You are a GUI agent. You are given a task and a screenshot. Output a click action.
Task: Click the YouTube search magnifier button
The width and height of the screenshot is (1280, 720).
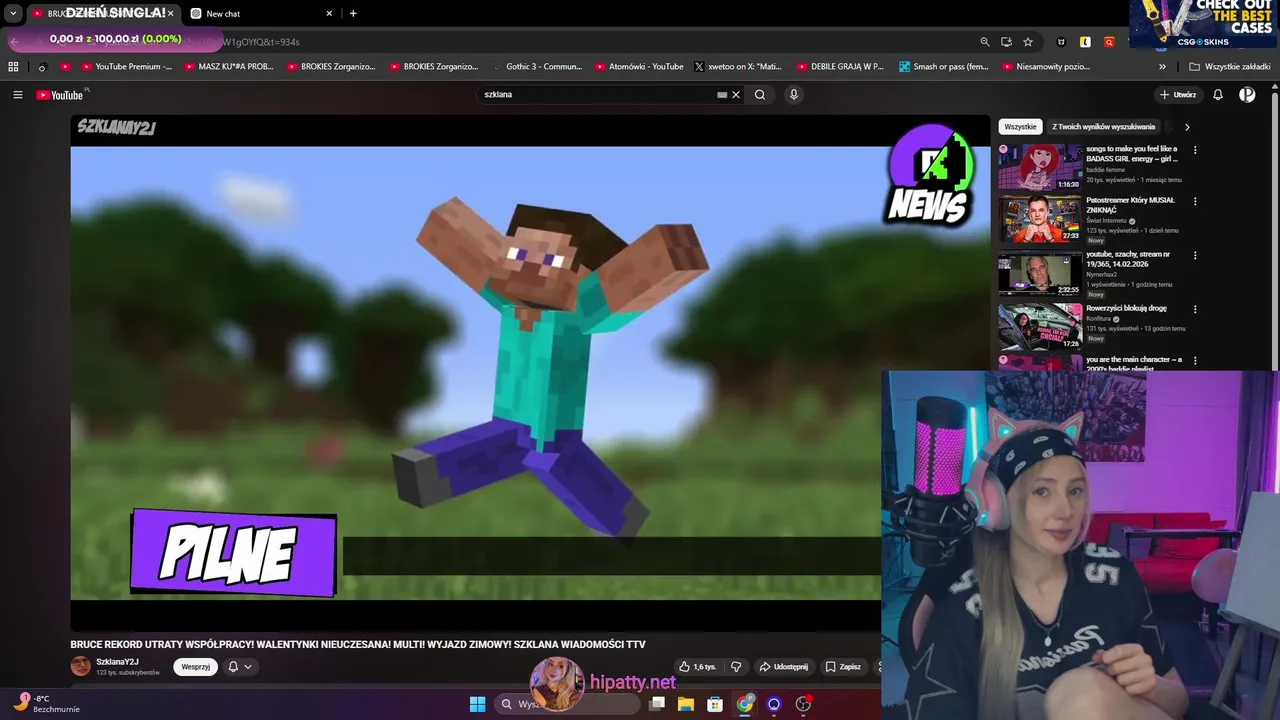click(x=760, y=95)
